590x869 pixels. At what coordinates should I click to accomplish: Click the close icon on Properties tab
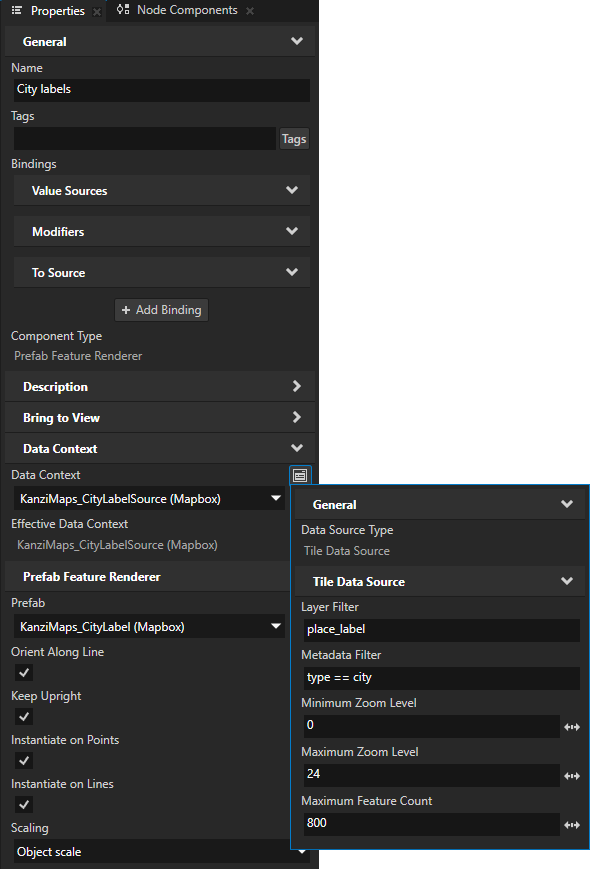click(97, 11)
